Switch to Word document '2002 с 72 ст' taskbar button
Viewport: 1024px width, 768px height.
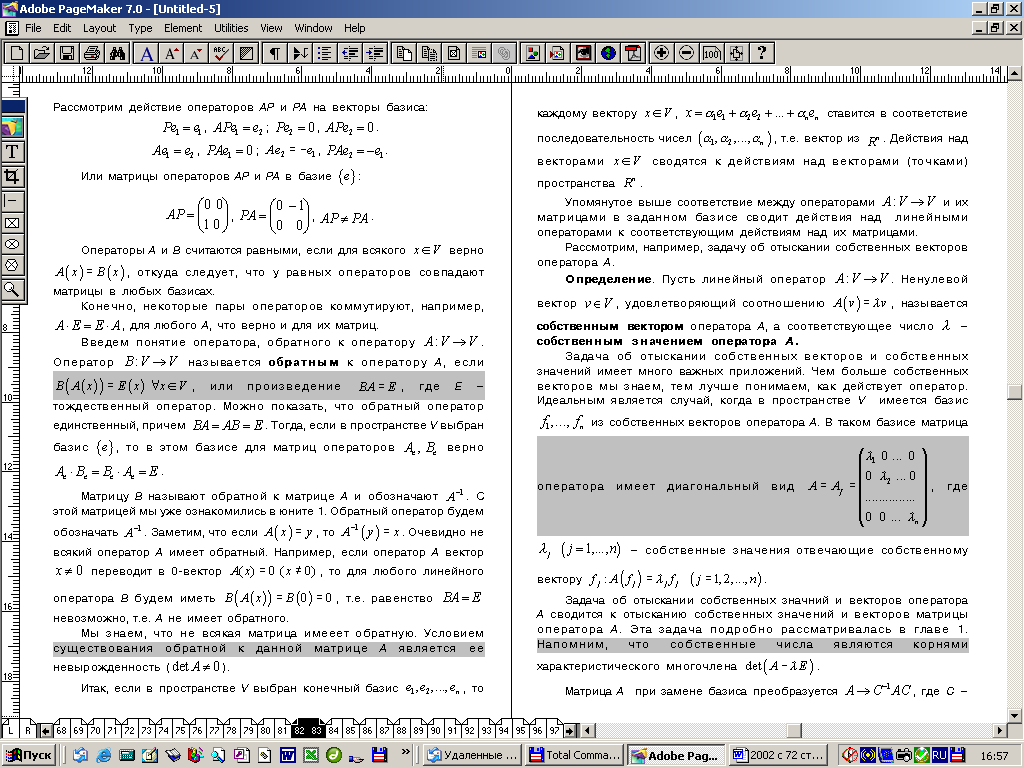(x=778, y=755)
